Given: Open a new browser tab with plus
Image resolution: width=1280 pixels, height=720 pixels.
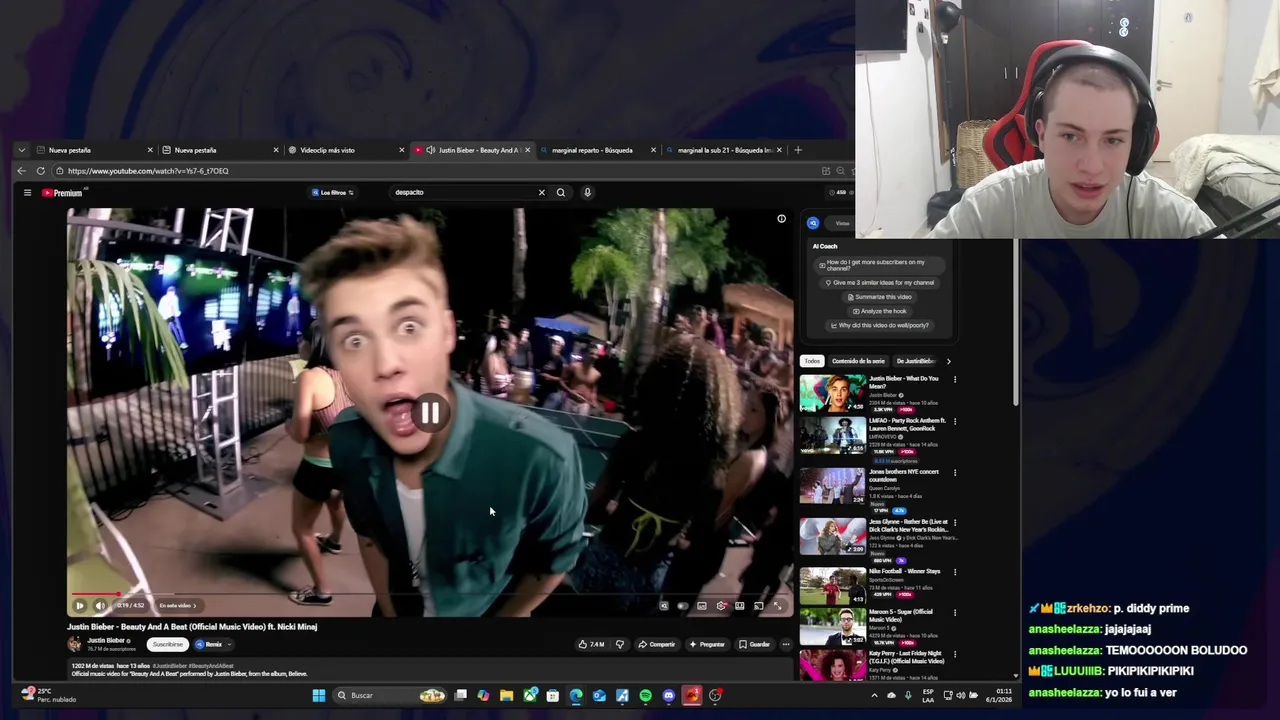Looking at the screenshot, I should click(x=797, y=150).
